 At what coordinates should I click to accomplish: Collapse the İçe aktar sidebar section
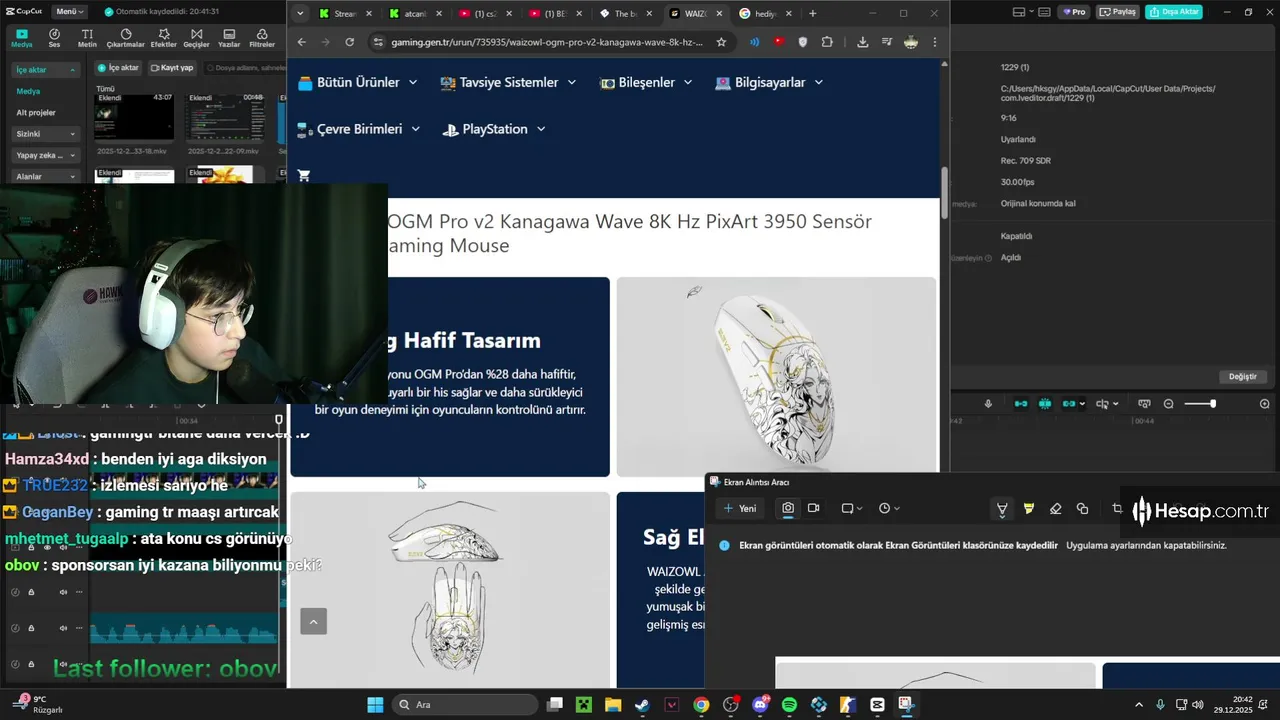[46, 70]
